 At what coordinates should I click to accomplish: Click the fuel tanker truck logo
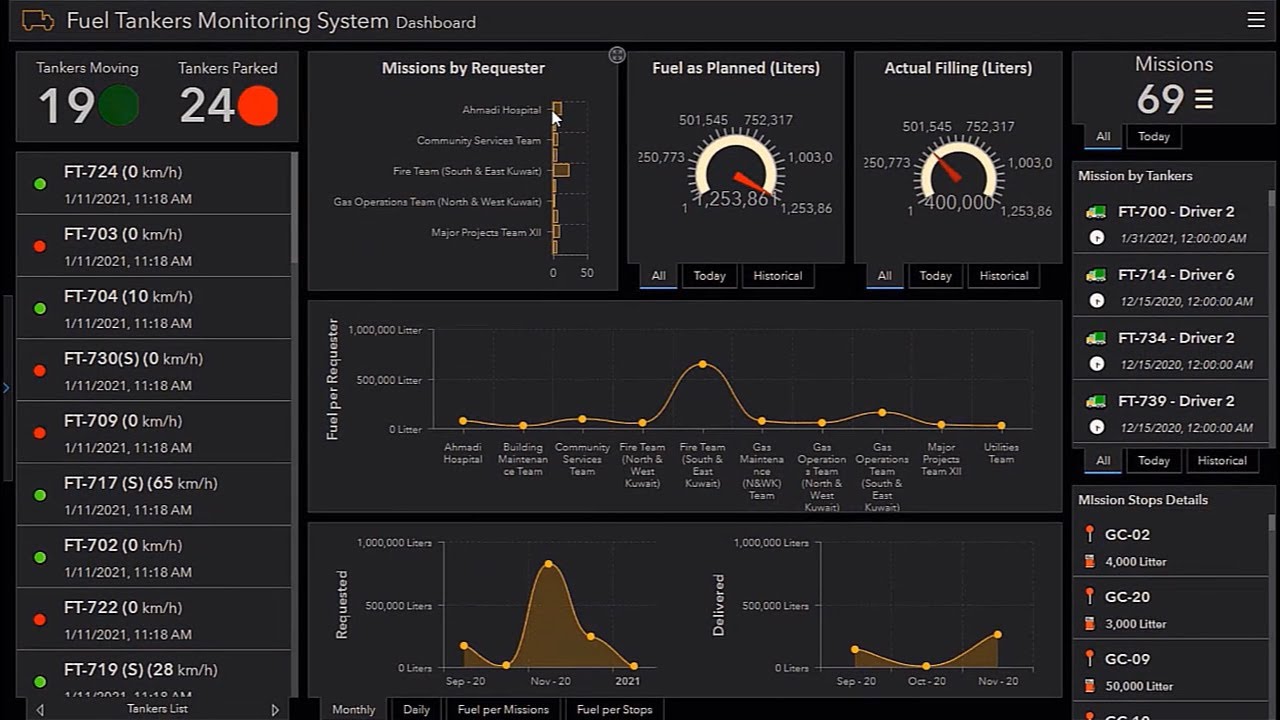coord(38,20)
